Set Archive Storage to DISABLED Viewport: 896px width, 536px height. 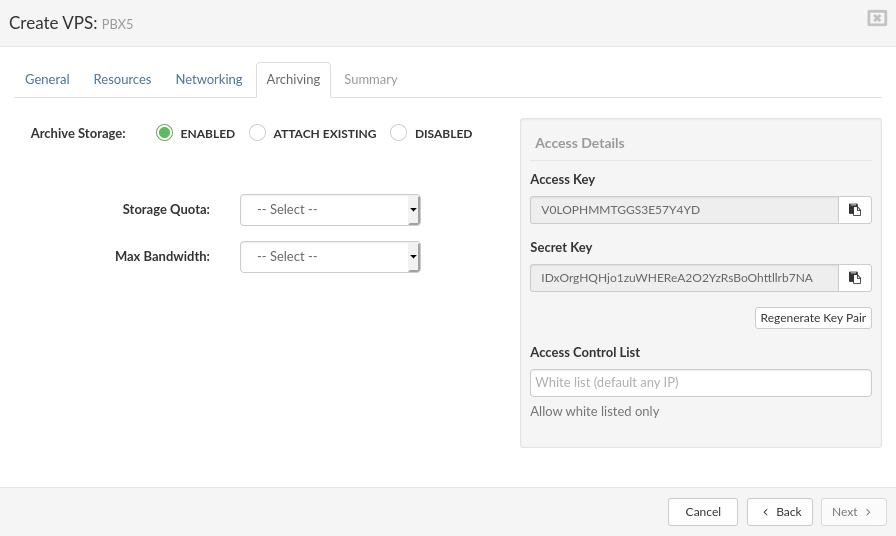click(x=398, y=133)
